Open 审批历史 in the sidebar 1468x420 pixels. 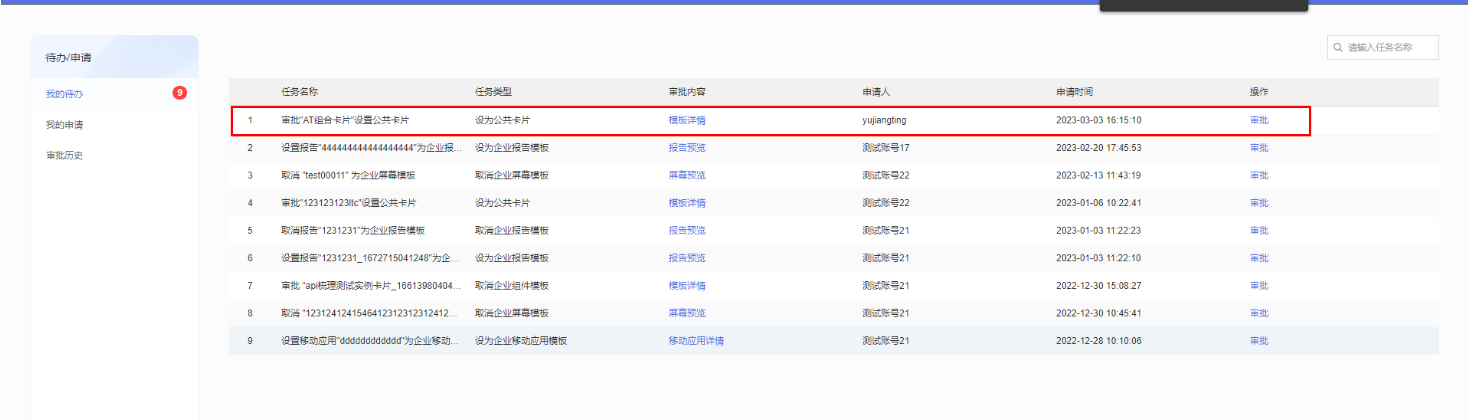pyautogui.click(x=64, y=155)
